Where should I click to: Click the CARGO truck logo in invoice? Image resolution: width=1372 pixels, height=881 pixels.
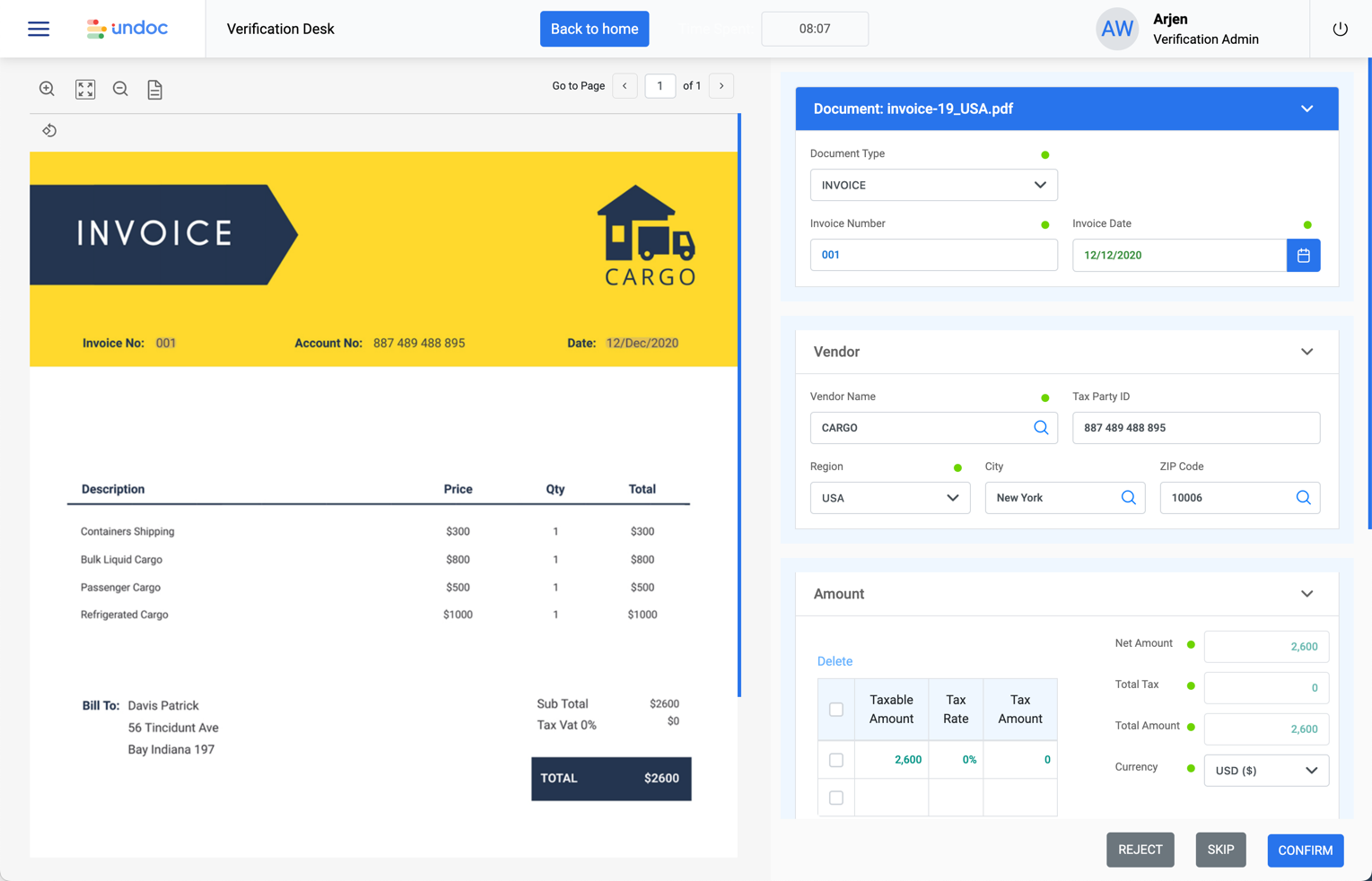point(648,235)
